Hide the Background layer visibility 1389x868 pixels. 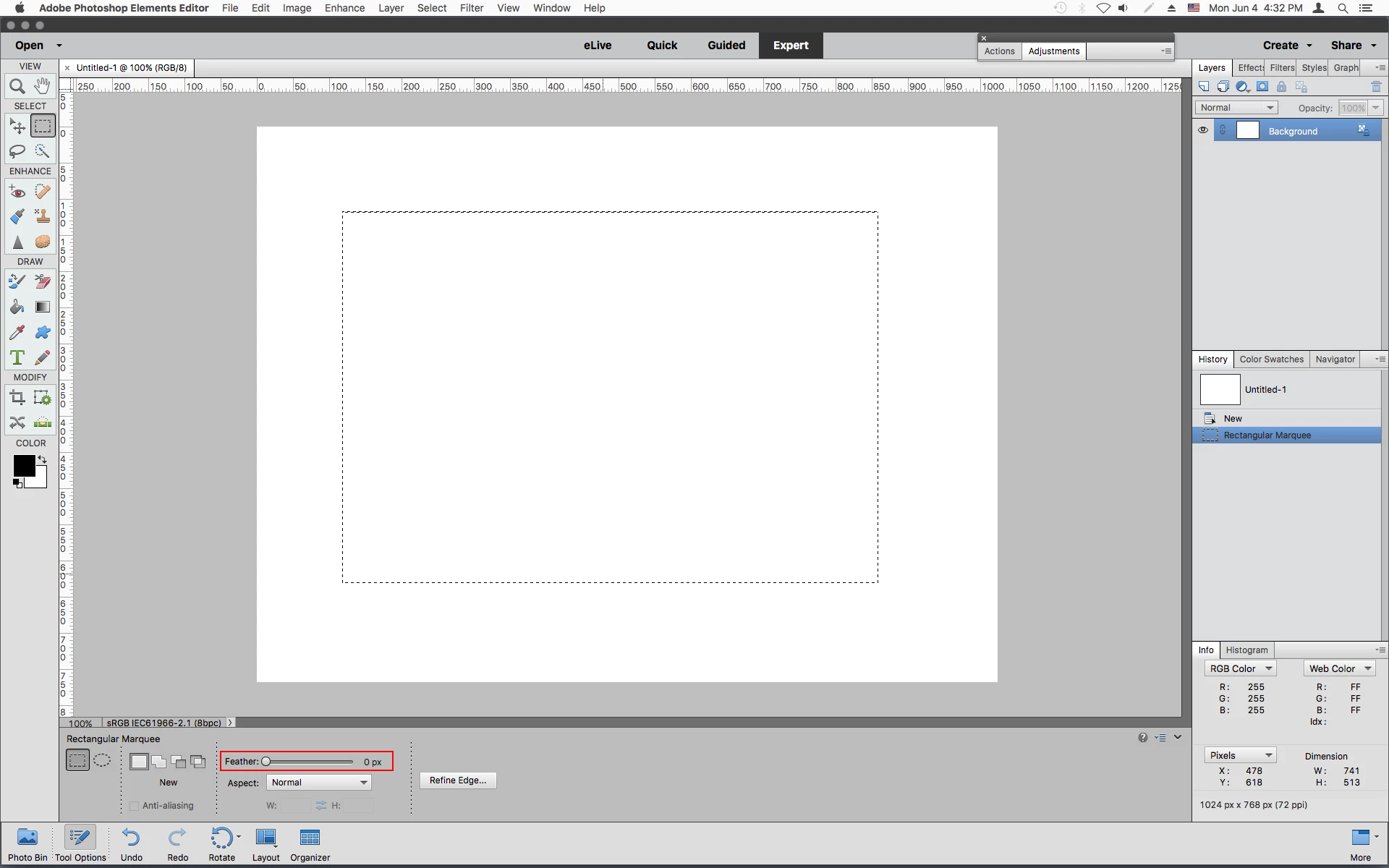tap(1203, 131)
